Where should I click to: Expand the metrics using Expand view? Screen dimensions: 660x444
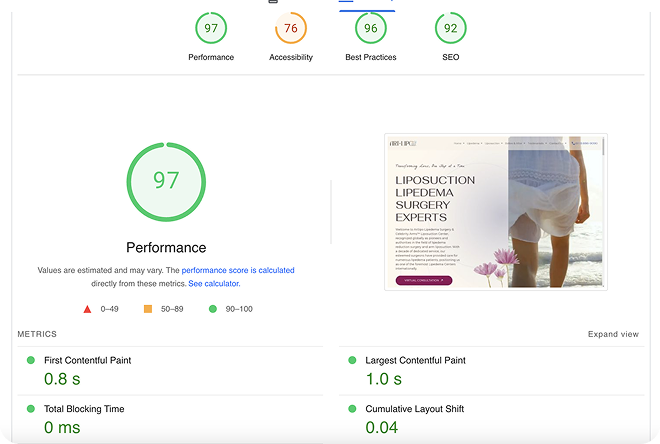(x=613, y=334)
